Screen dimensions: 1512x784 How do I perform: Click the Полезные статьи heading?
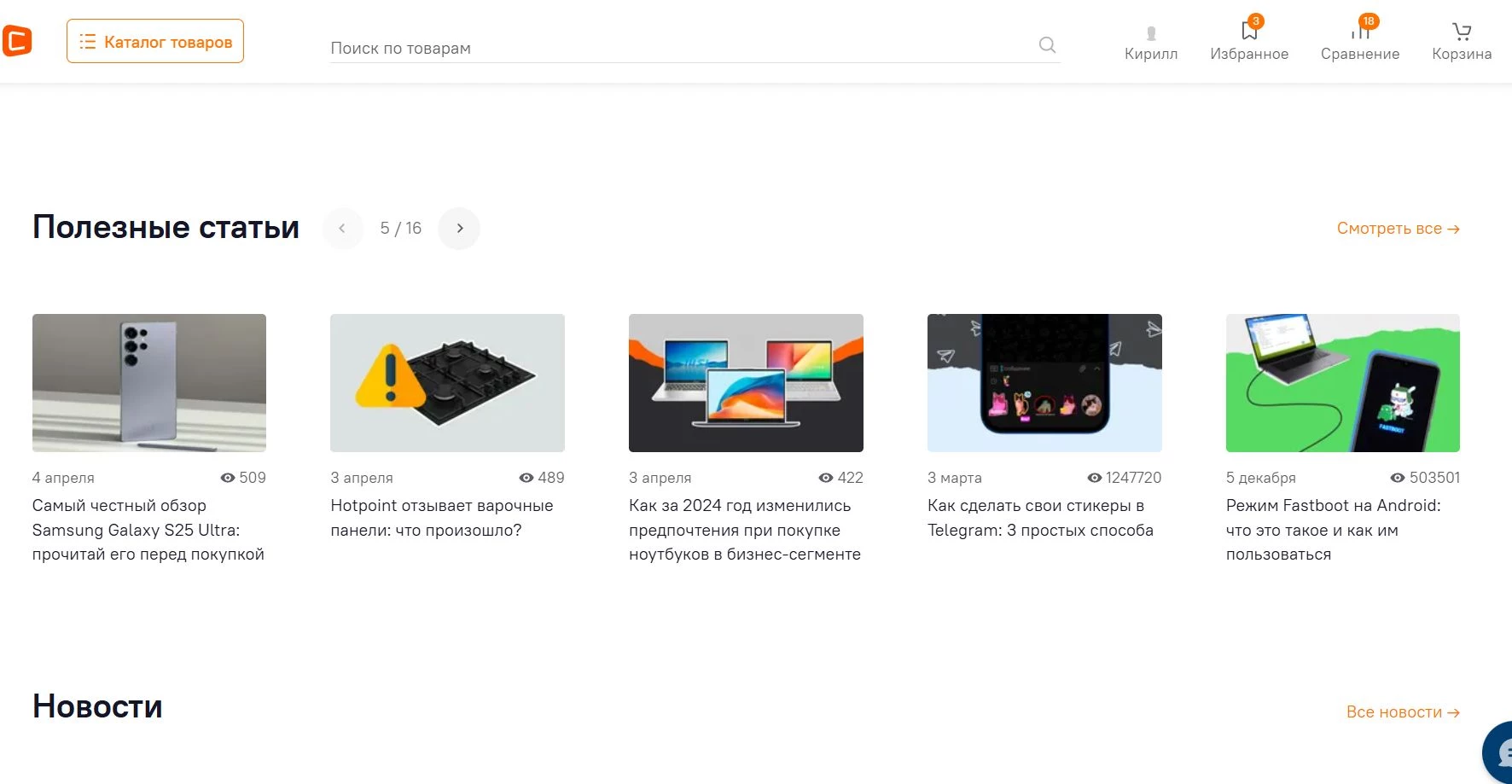[x=166, y=228]
